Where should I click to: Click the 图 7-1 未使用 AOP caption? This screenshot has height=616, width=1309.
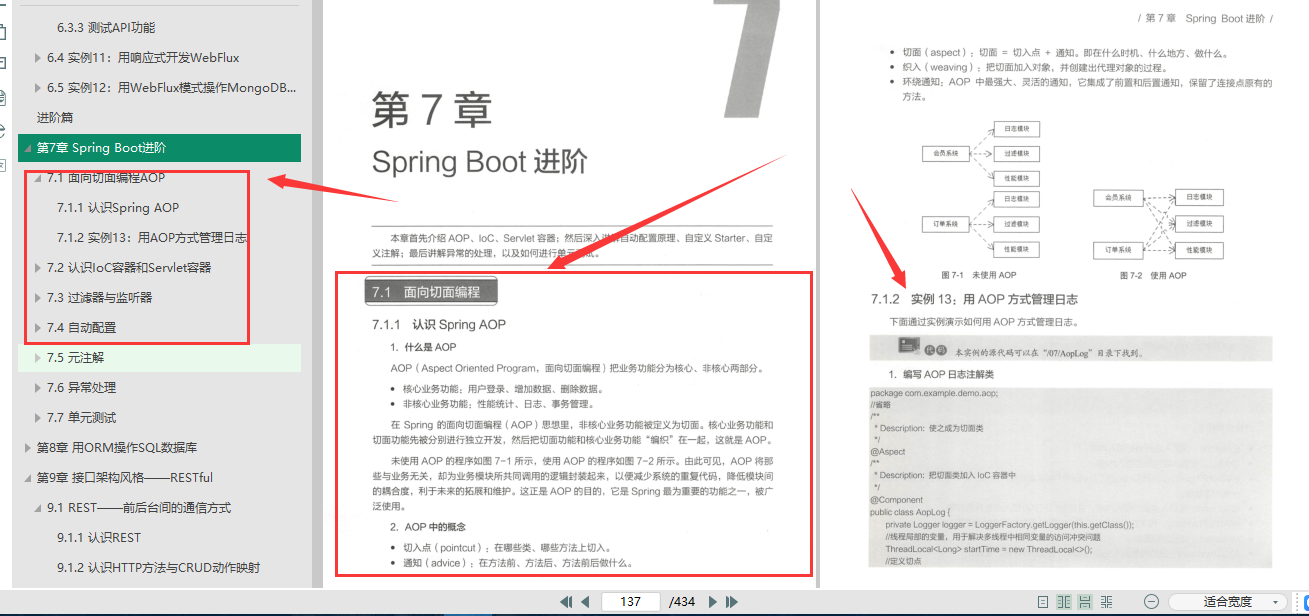click(x=978, y=275)
